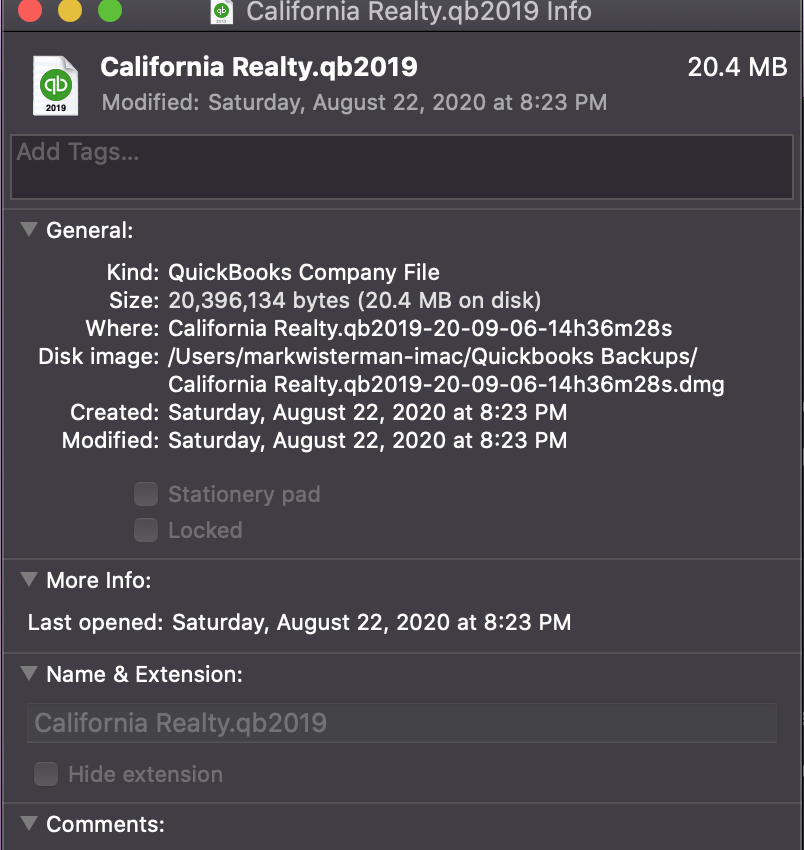Image resolution: width=804 pixels, height=850 pixels.
Task: Enable the Stationery pad checkbox
Action: point(146,494)
